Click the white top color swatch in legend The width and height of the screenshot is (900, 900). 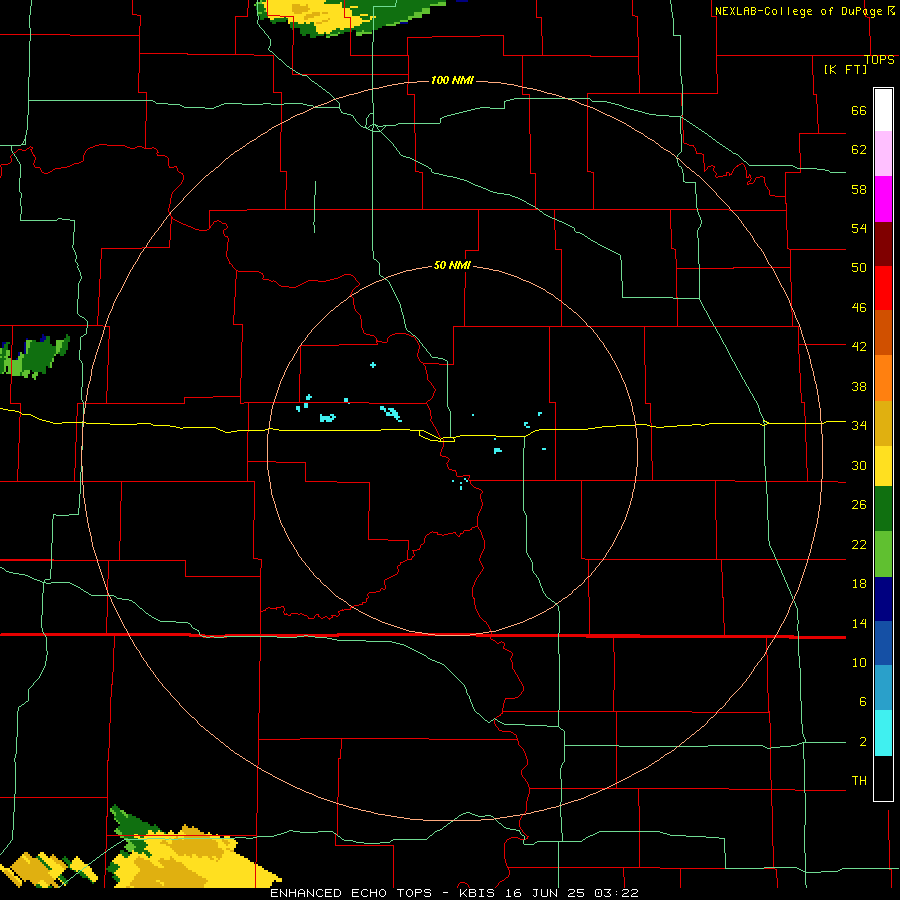[883, 110]
